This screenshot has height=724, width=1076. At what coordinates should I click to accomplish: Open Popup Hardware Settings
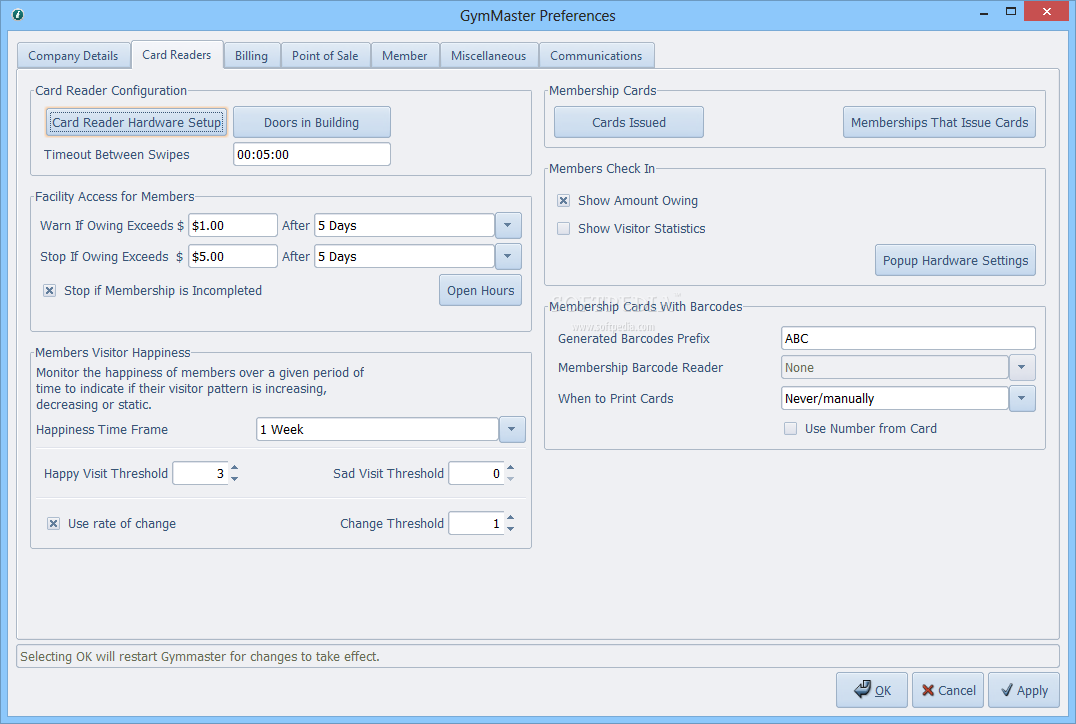point(955,260)
